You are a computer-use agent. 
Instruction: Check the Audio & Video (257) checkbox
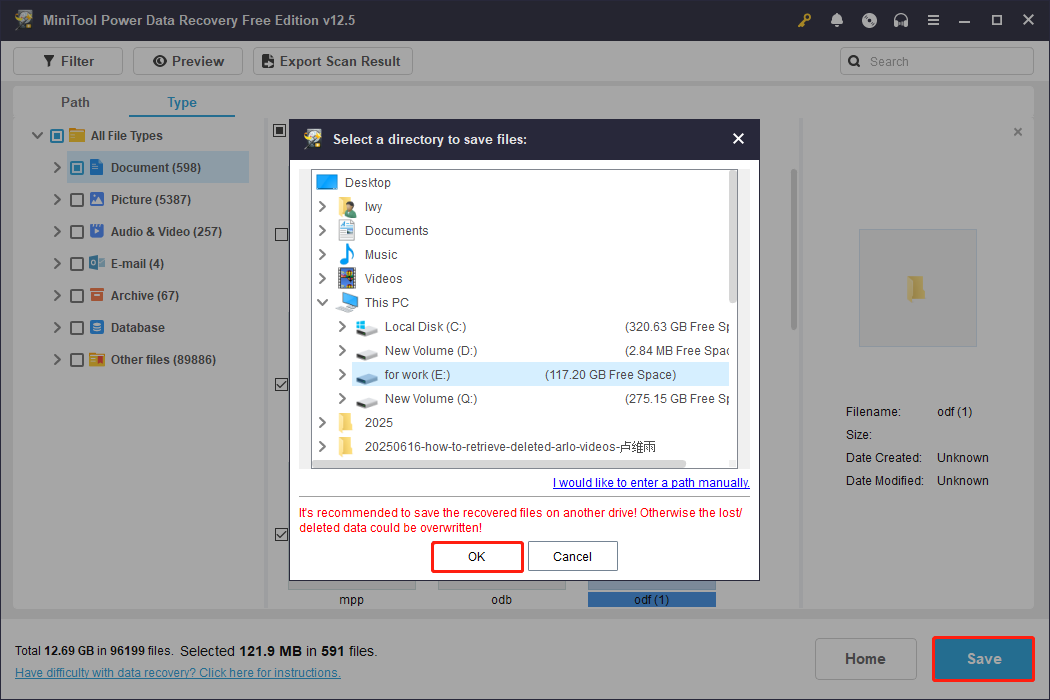click(77, 232)
